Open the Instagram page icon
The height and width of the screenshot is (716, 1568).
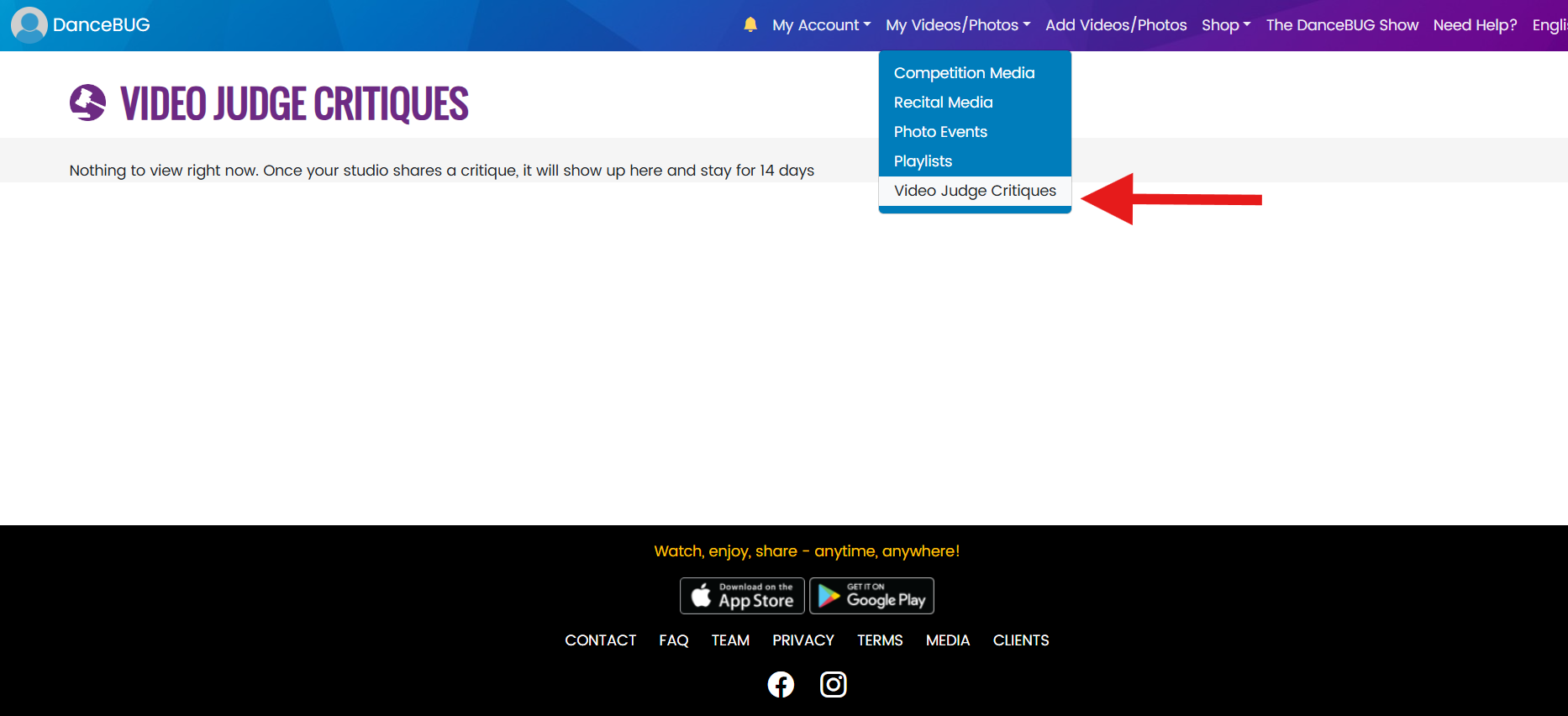point(833,685)
